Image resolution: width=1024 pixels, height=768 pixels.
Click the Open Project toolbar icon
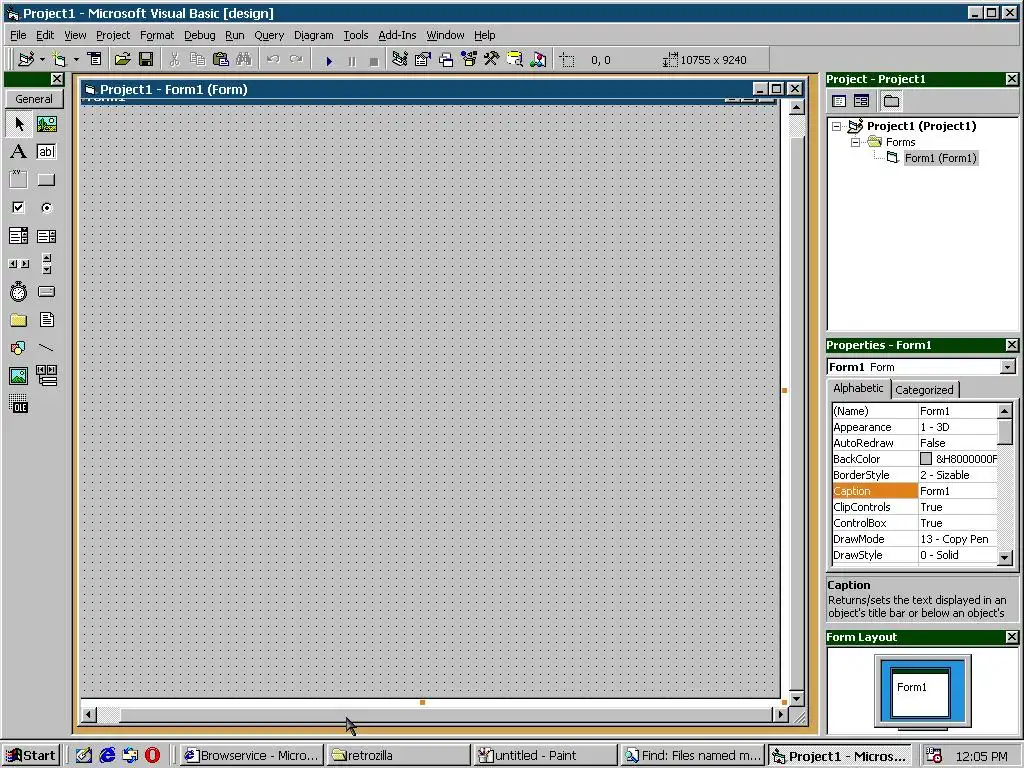click(122, 60)
